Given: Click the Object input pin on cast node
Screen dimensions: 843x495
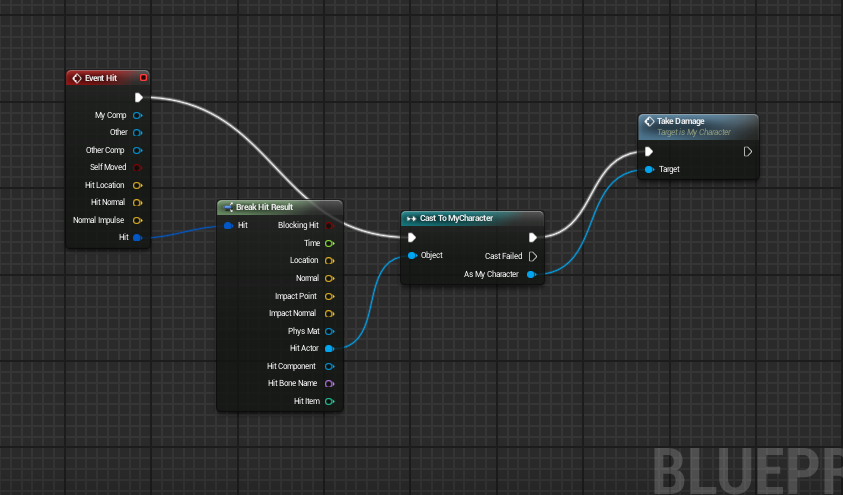Looking at the screenshot, I should tap(412, 255).
